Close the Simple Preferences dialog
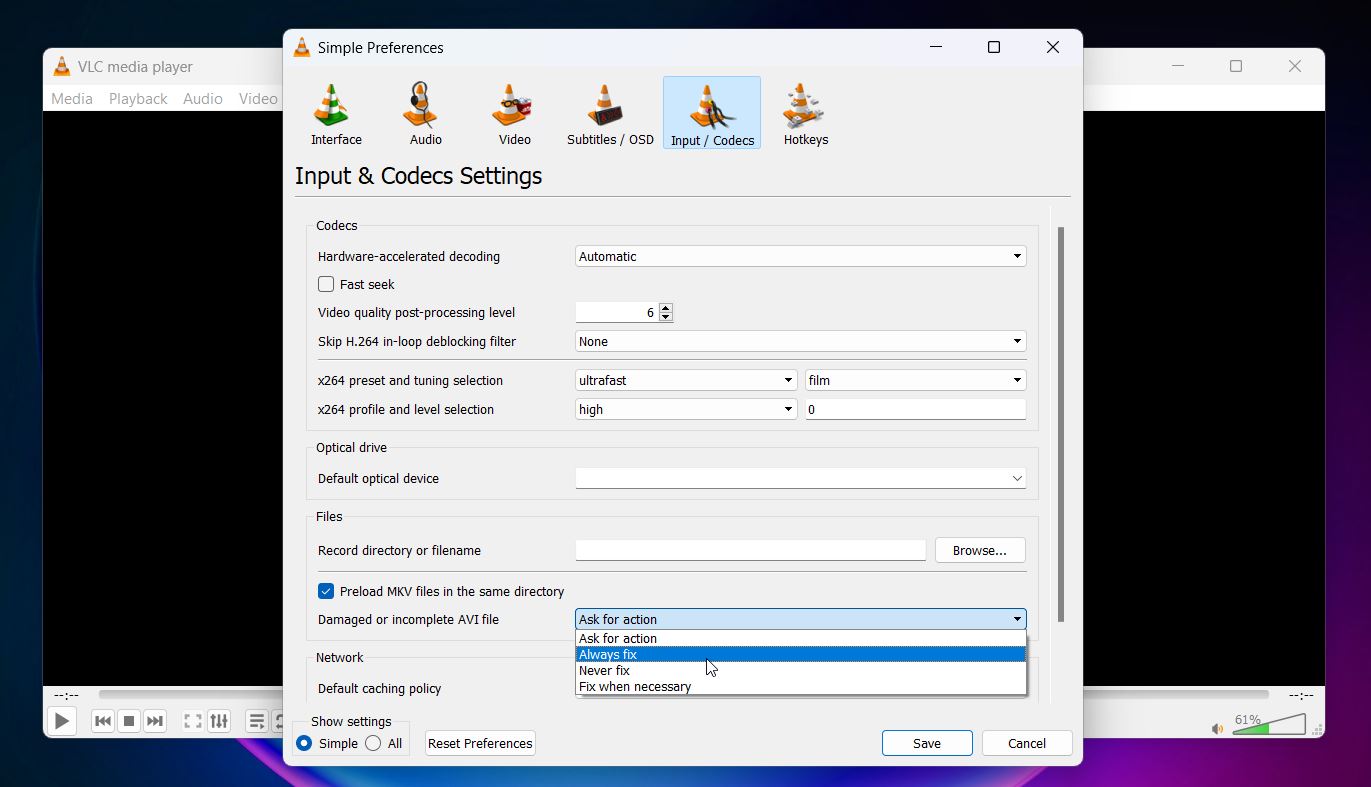This screenshot has height=787, width=1371. (1053, 47)
